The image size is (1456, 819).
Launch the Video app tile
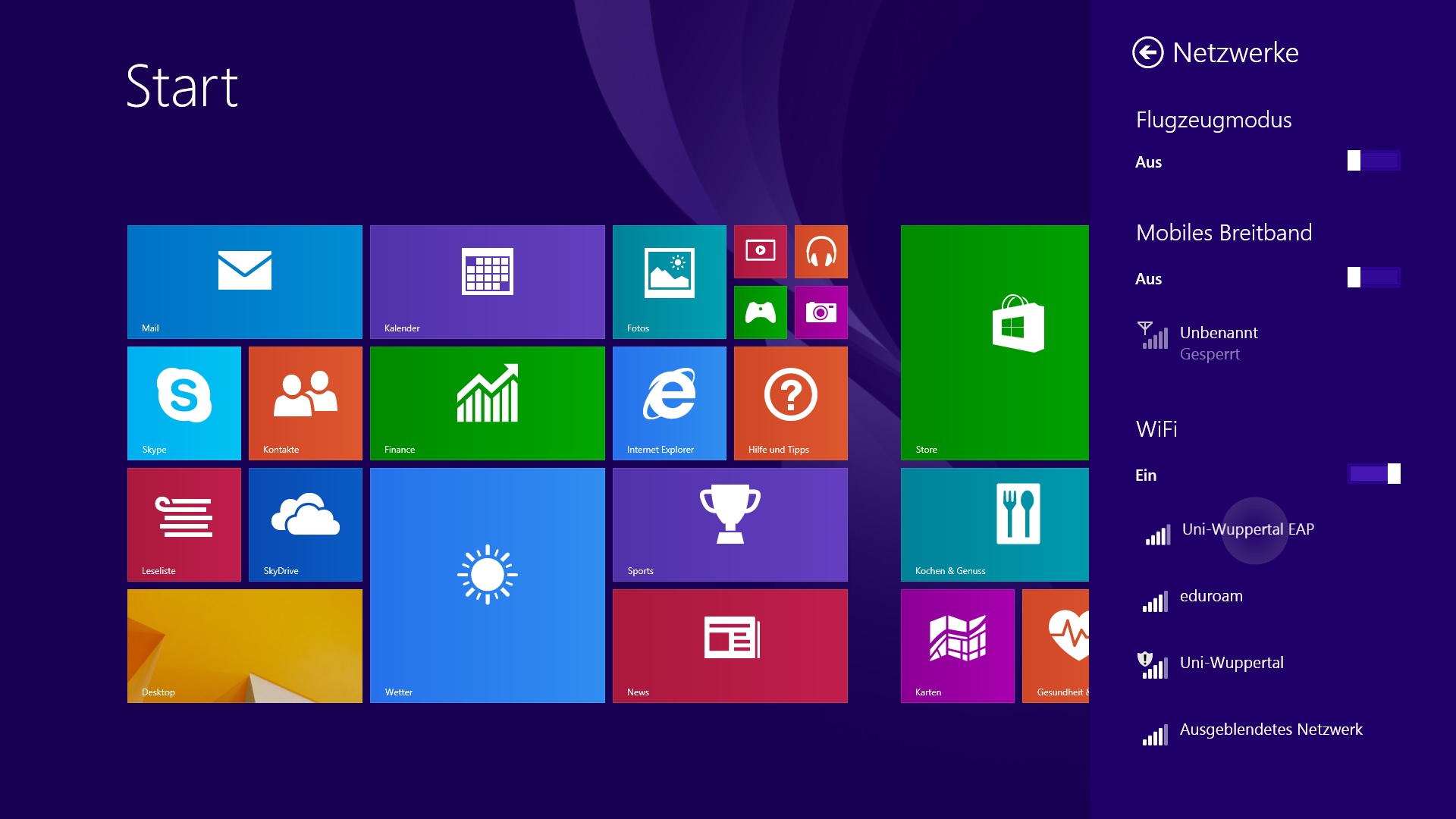click(761, 252)
